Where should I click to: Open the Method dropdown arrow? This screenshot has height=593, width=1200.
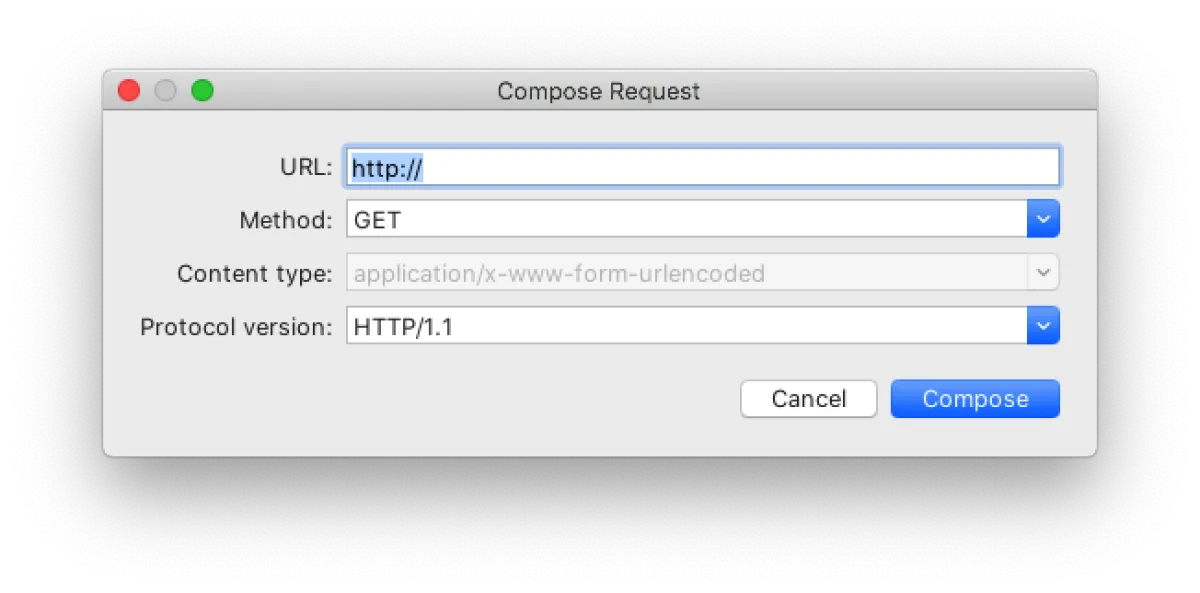(1043, 219)
